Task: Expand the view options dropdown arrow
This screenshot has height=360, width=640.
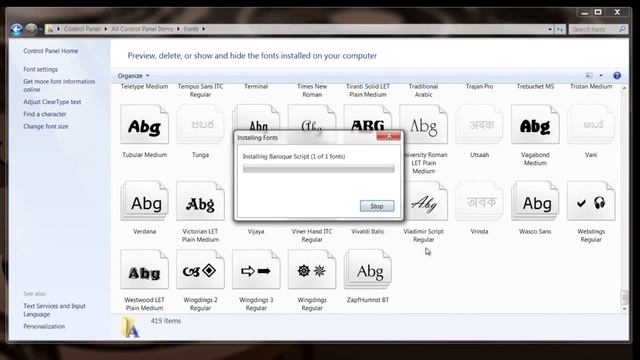Action: click(601, 76)
